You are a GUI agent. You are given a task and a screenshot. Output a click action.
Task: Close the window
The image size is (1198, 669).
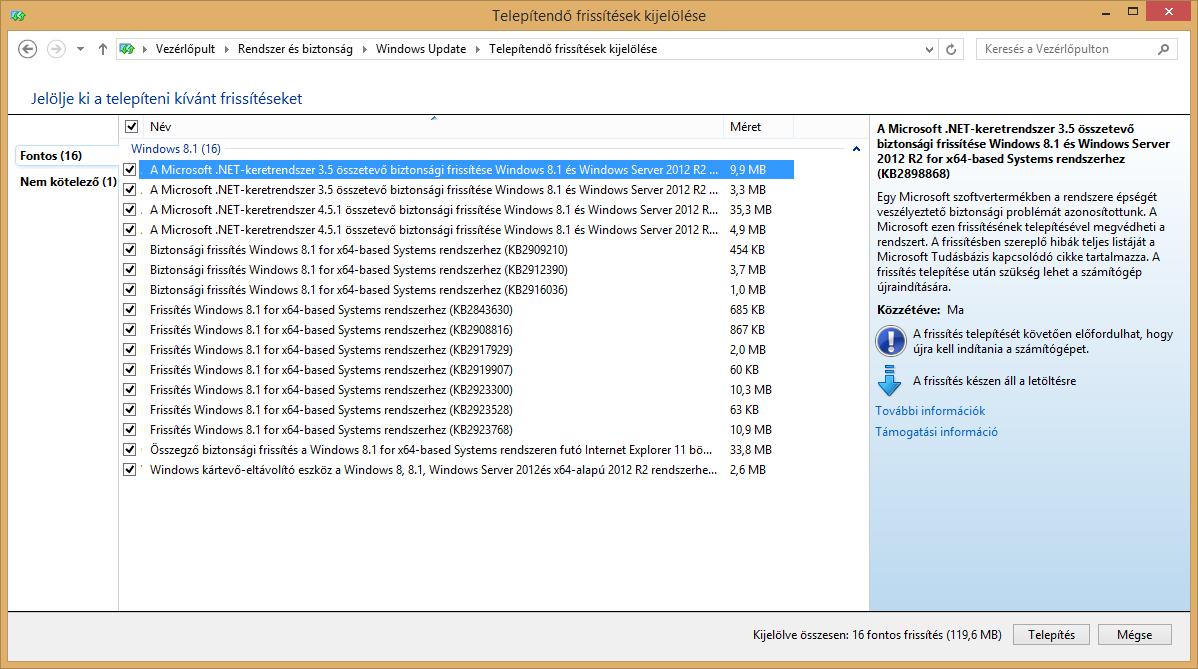point(1169,11)
